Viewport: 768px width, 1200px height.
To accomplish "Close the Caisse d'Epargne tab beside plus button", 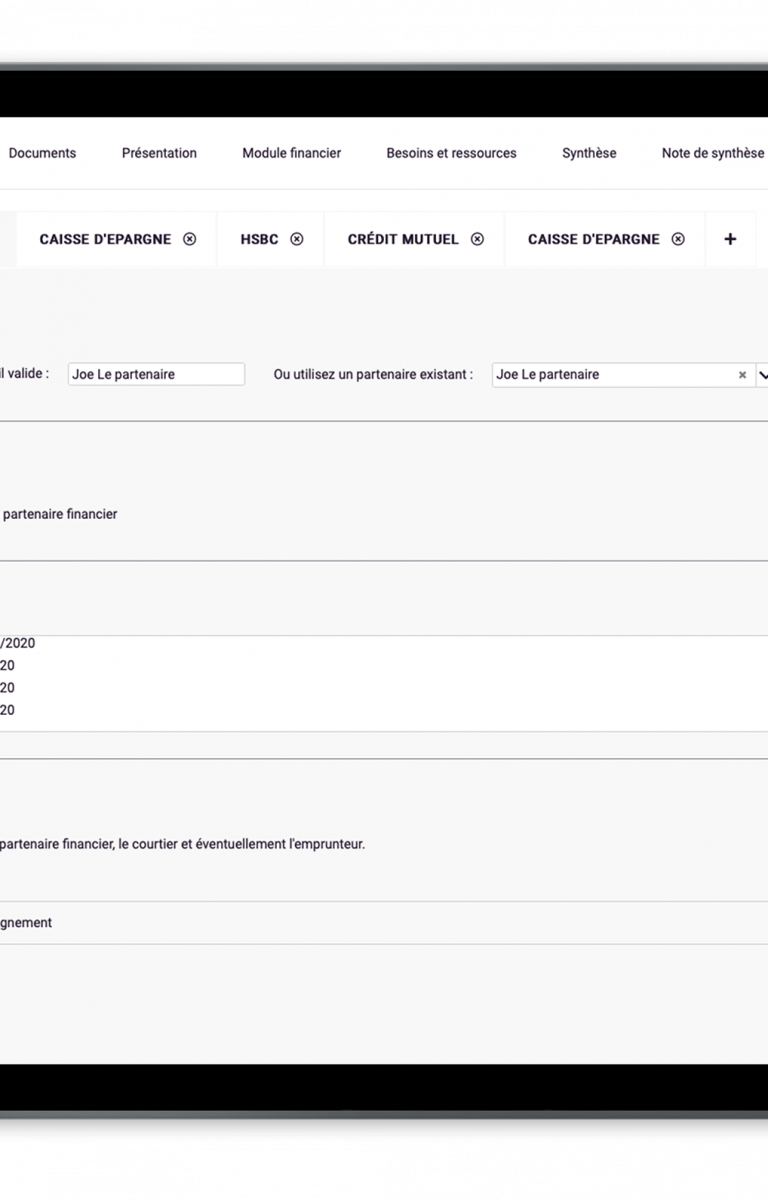I will coord(678,239).
